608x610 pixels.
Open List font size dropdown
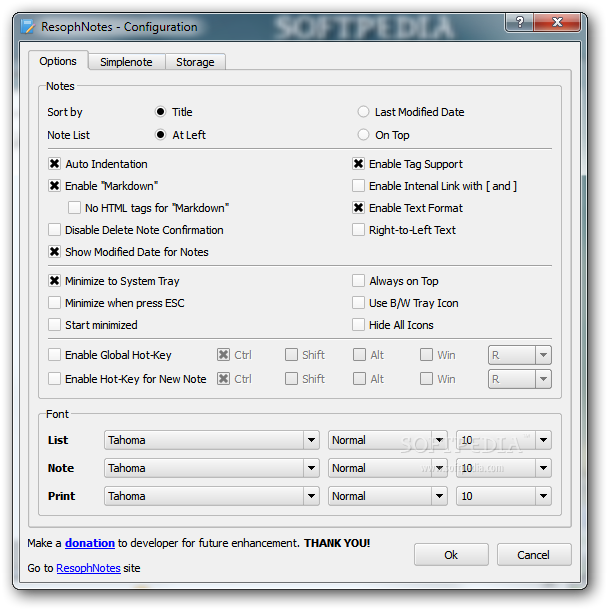pos(504,440)
